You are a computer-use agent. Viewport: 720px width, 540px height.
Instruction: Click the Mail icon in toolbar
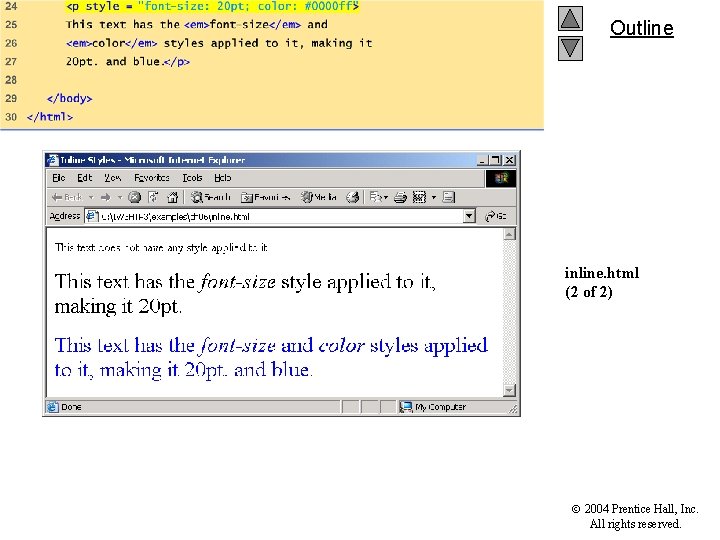tap(376, 197)
